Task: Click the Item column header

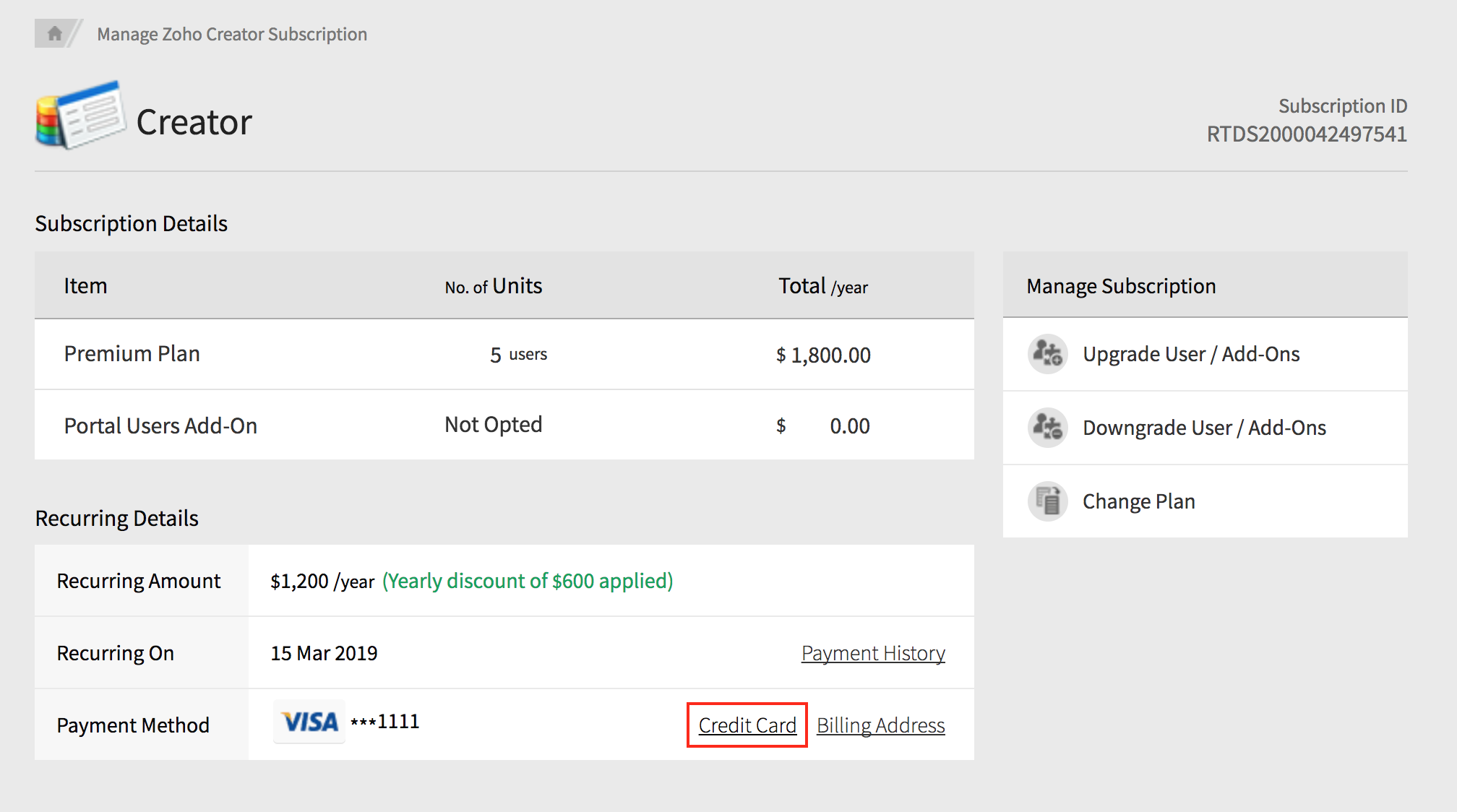Action: coord(85,286)
